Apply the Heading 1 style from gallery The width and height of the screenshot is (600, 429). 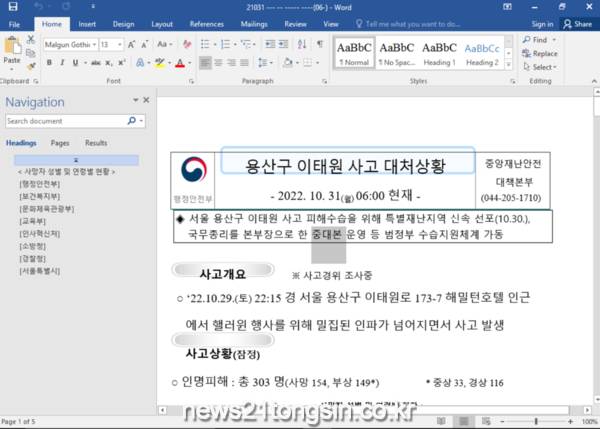pyautogui.click(x=439, y=53)
